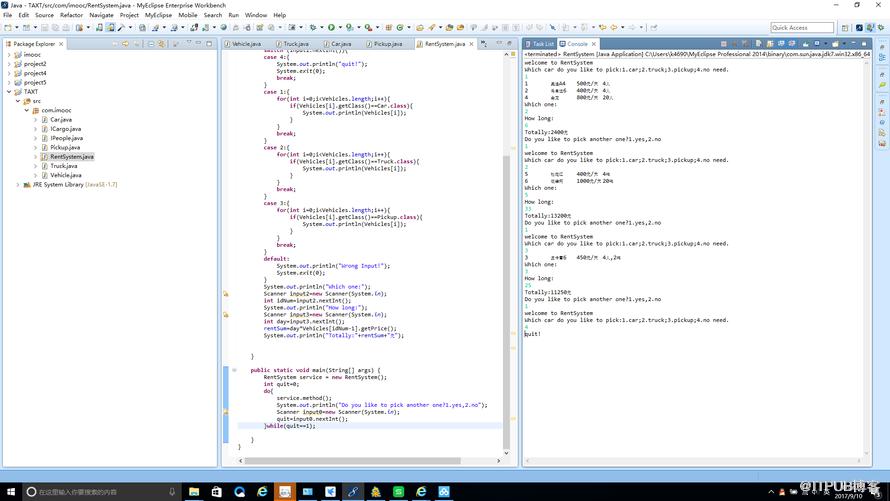Switch to the Java perspective icon
890x501 pixels.
coord(870,27)
